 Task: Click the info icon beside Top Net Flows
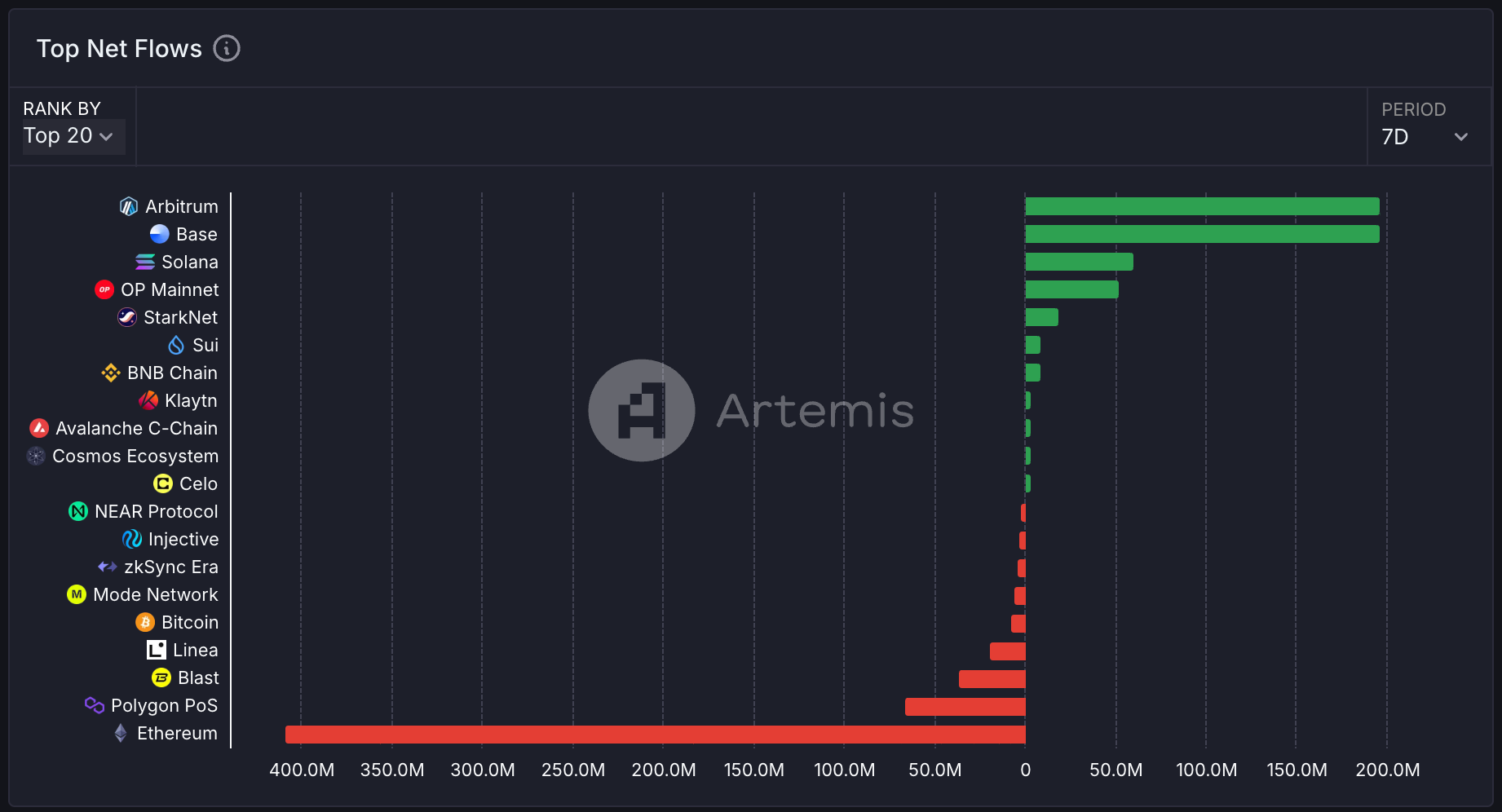(227, 48)
